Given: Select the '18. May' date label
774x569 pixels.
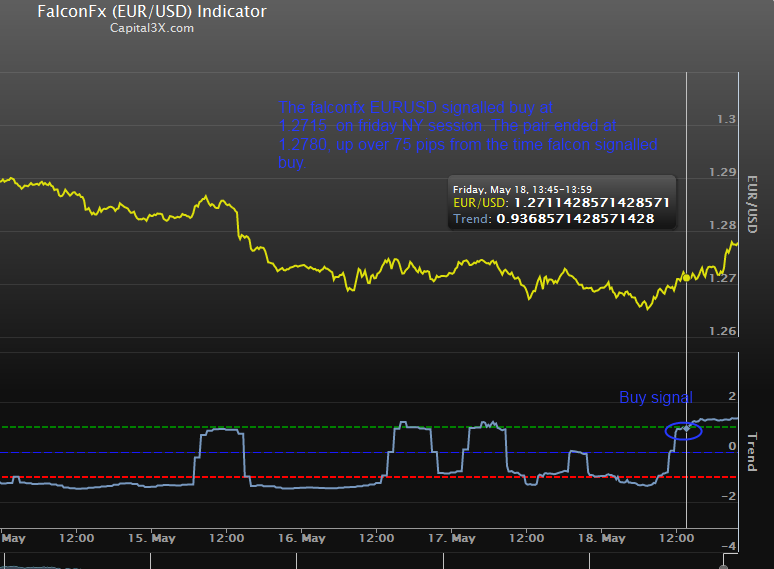Looking at the screenshot, I should [x=601, y=538].
